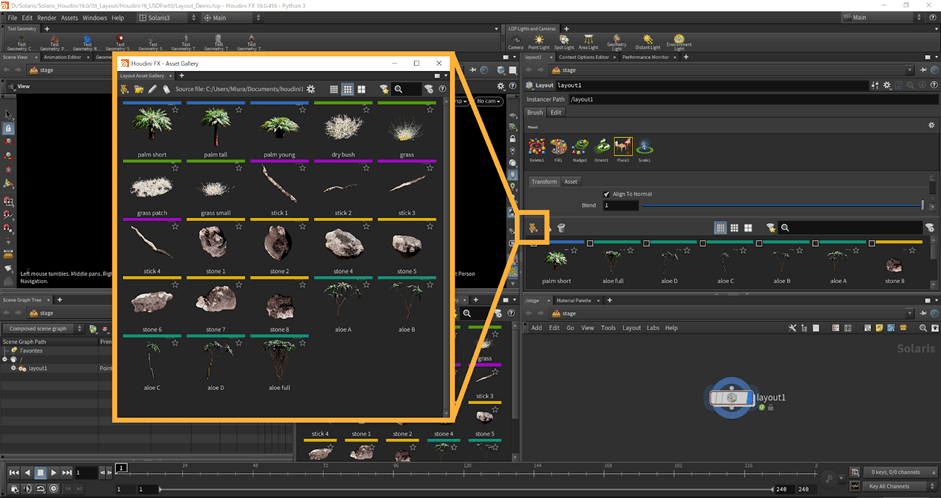This screenshot has height=498, width=941.
Task: Toggle favorite star on stone 1 in gallery
Action: tap(239, 226)
